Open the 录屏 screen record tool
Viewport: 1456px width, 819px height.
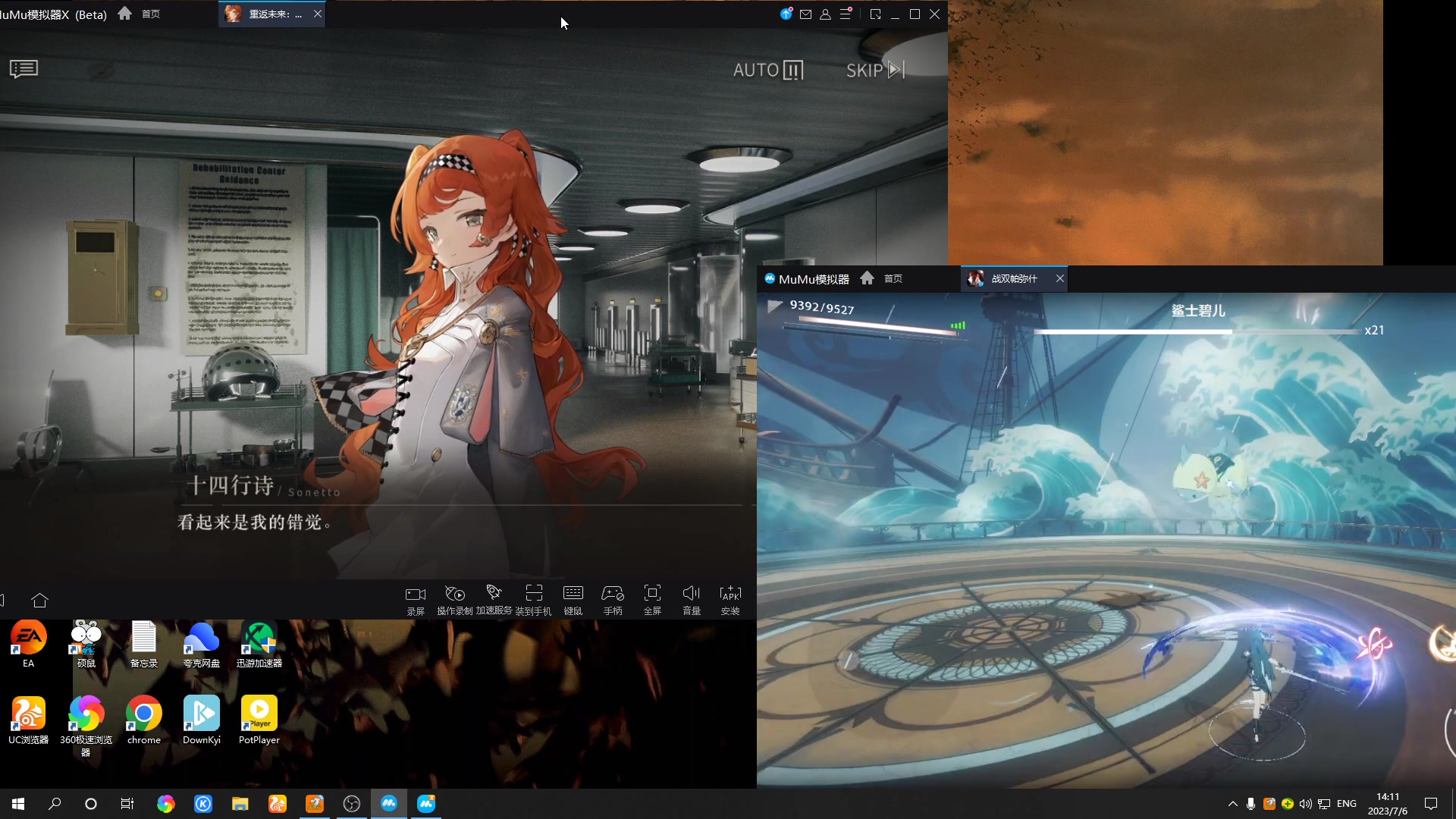pyautogui.click(x=416, y=600)
